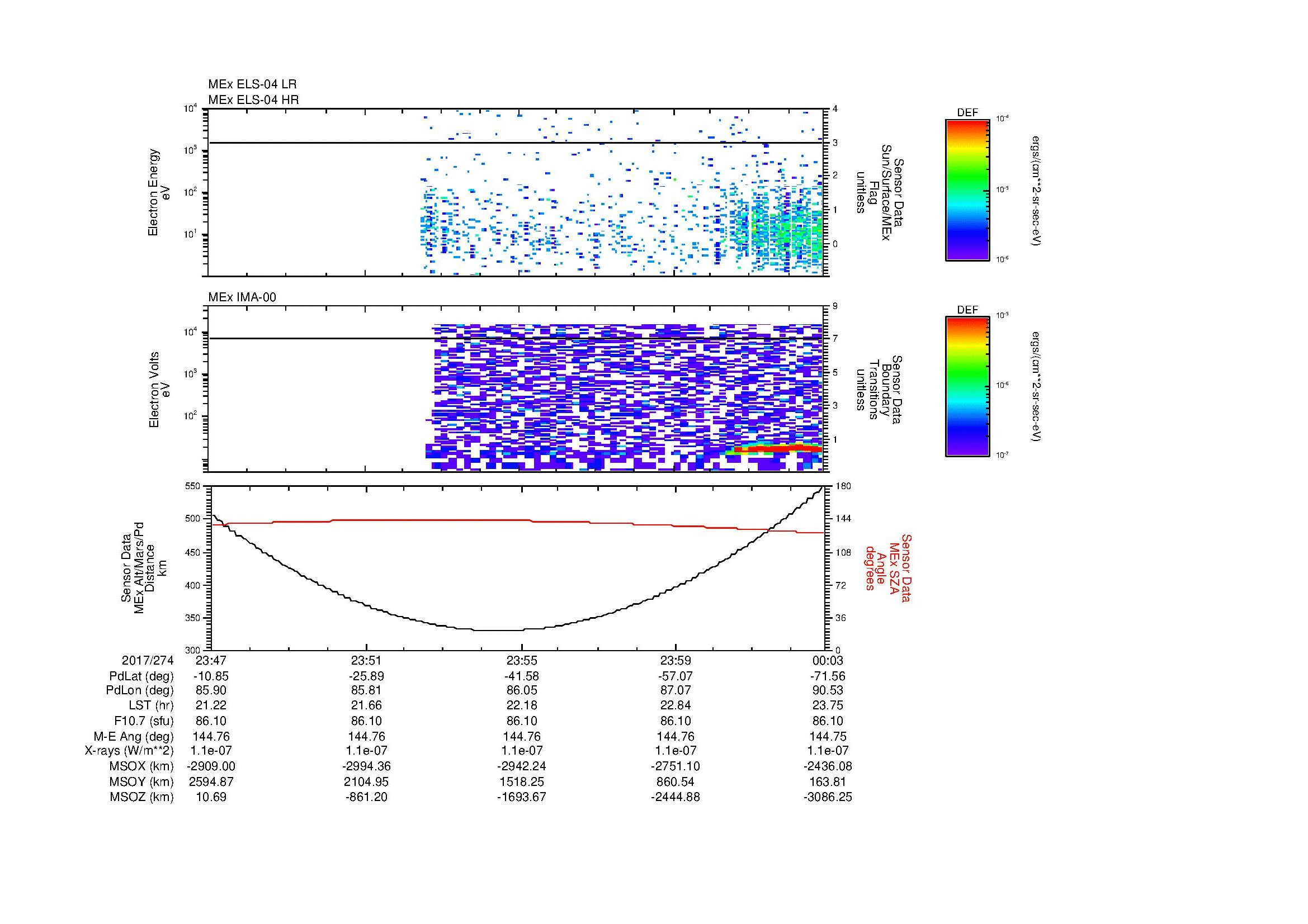Click the MSOZ value '10.69'
The width and height of the screenshot is (1308, 924).
[211, 797]
